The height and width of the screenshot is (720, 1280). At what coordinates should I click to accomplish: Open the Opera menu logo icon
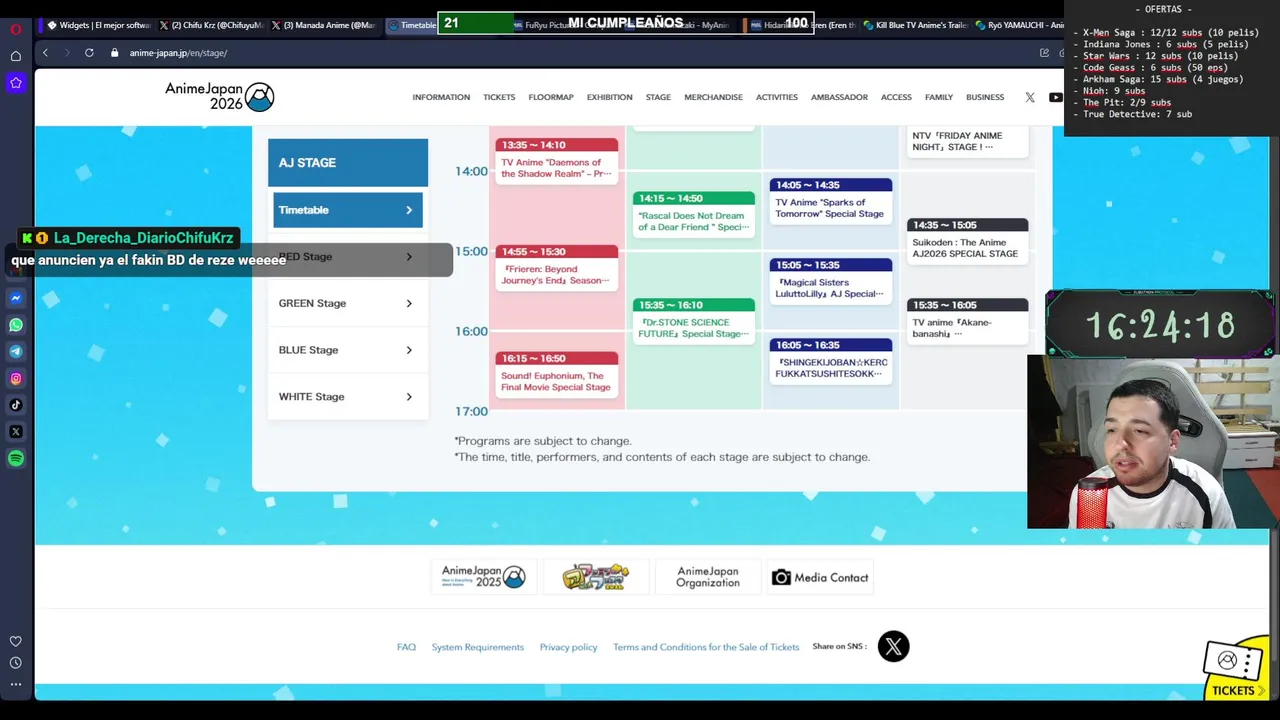click(16, 29)
